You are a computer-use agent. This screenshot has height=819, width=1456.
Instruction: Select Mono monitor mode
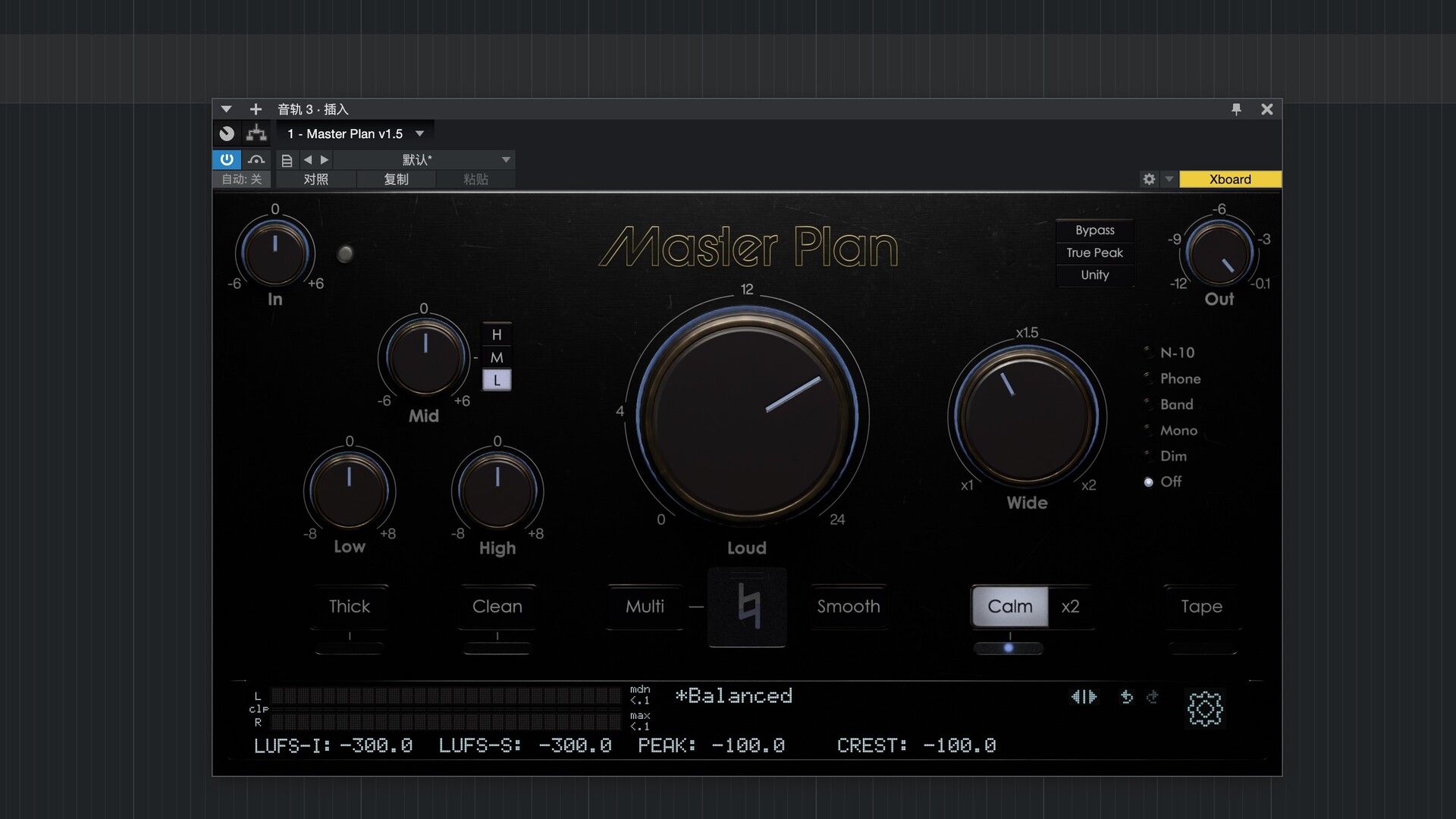pos(1171,430)
